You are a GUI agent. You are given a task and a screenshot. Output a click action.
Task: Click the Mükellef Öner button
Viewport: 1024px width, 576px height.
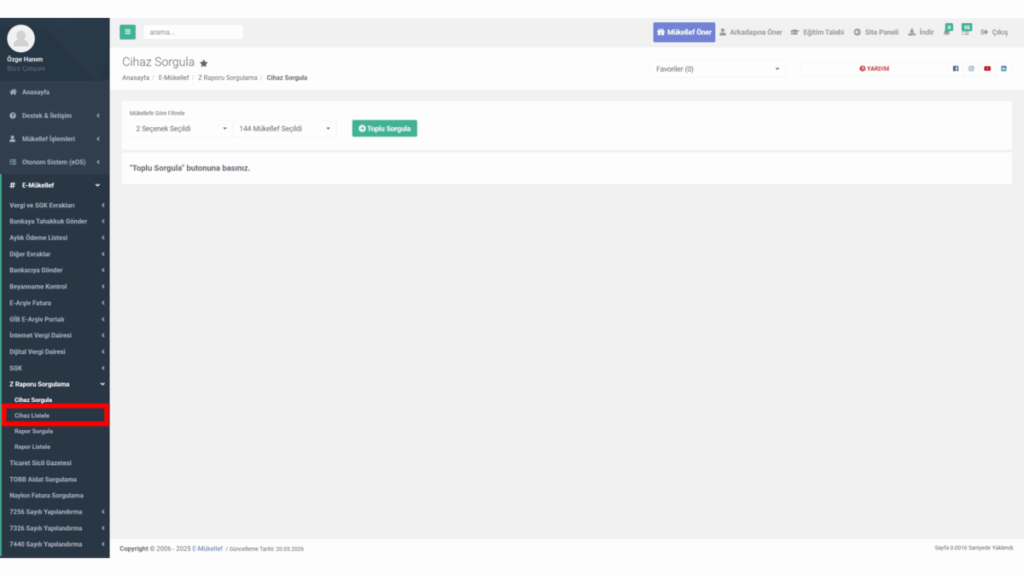[684, 32]
